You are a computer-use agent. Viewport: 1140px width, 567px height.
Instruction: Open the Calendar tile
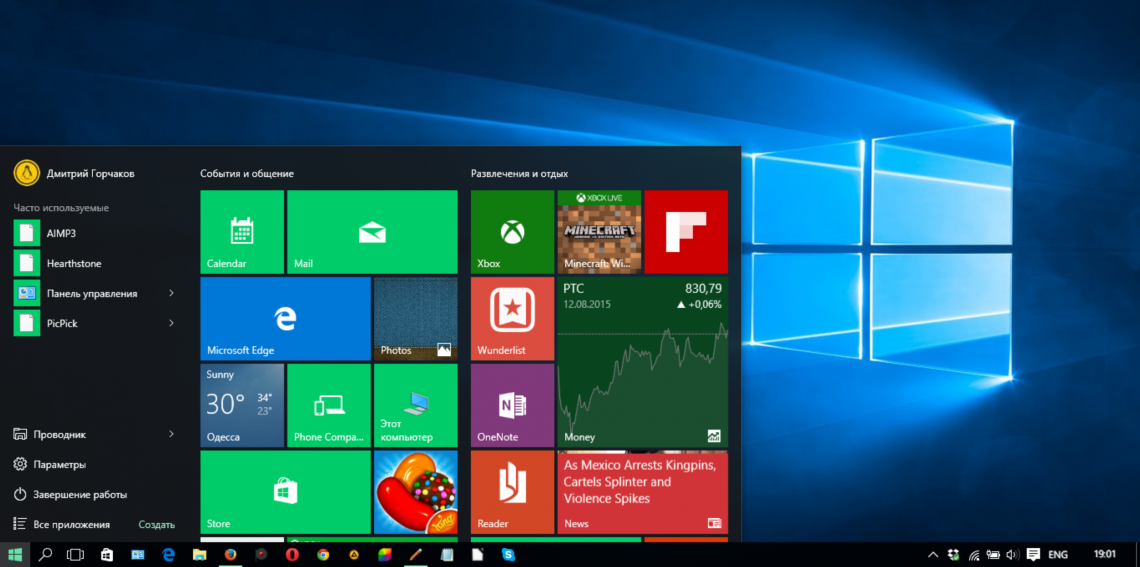tap(242, 232)
